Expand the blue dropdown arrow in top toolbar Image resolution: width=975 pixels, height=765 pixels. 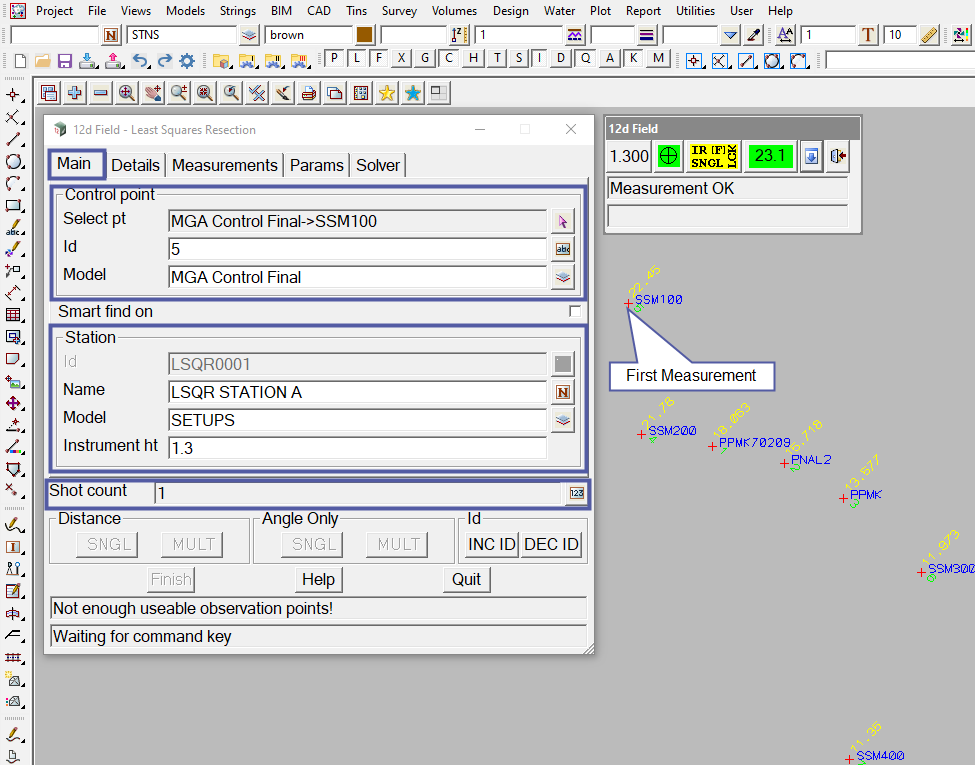coord(730,35)
